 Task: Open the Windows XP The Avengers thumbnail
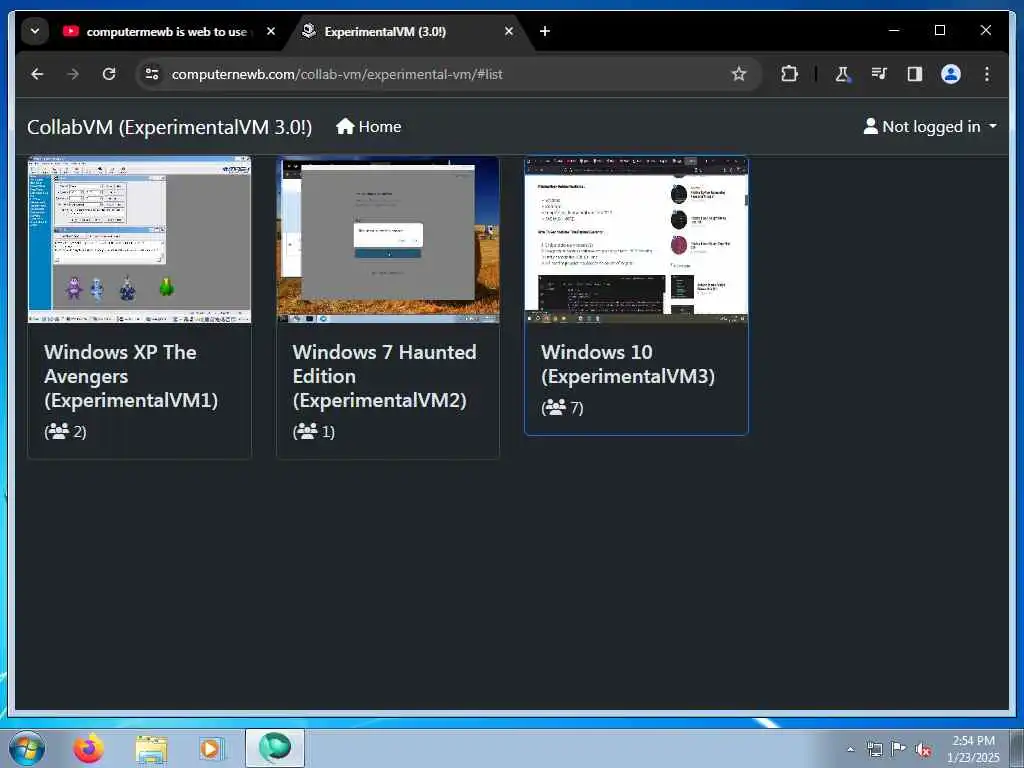[x=139, y=240]
